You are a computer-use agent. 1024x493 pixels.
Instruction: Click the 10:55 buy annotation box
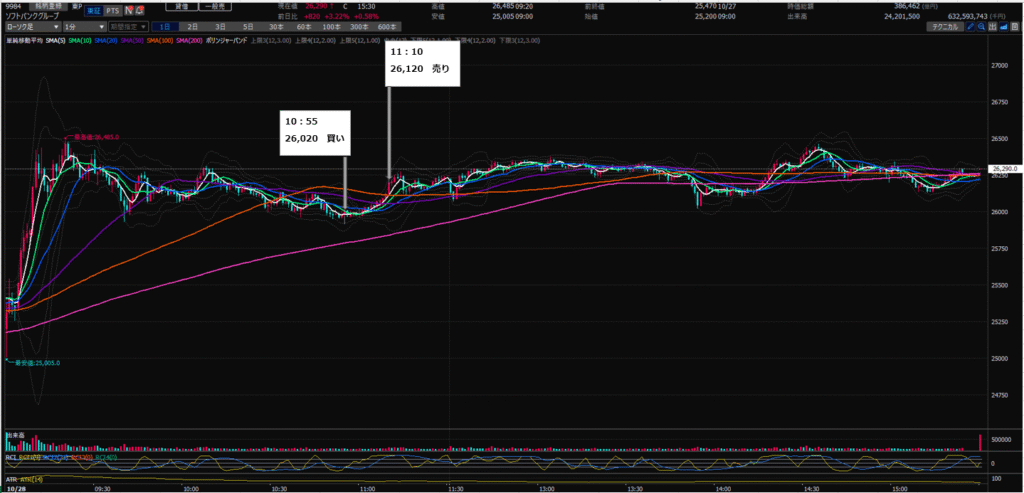tap(317, 129)
